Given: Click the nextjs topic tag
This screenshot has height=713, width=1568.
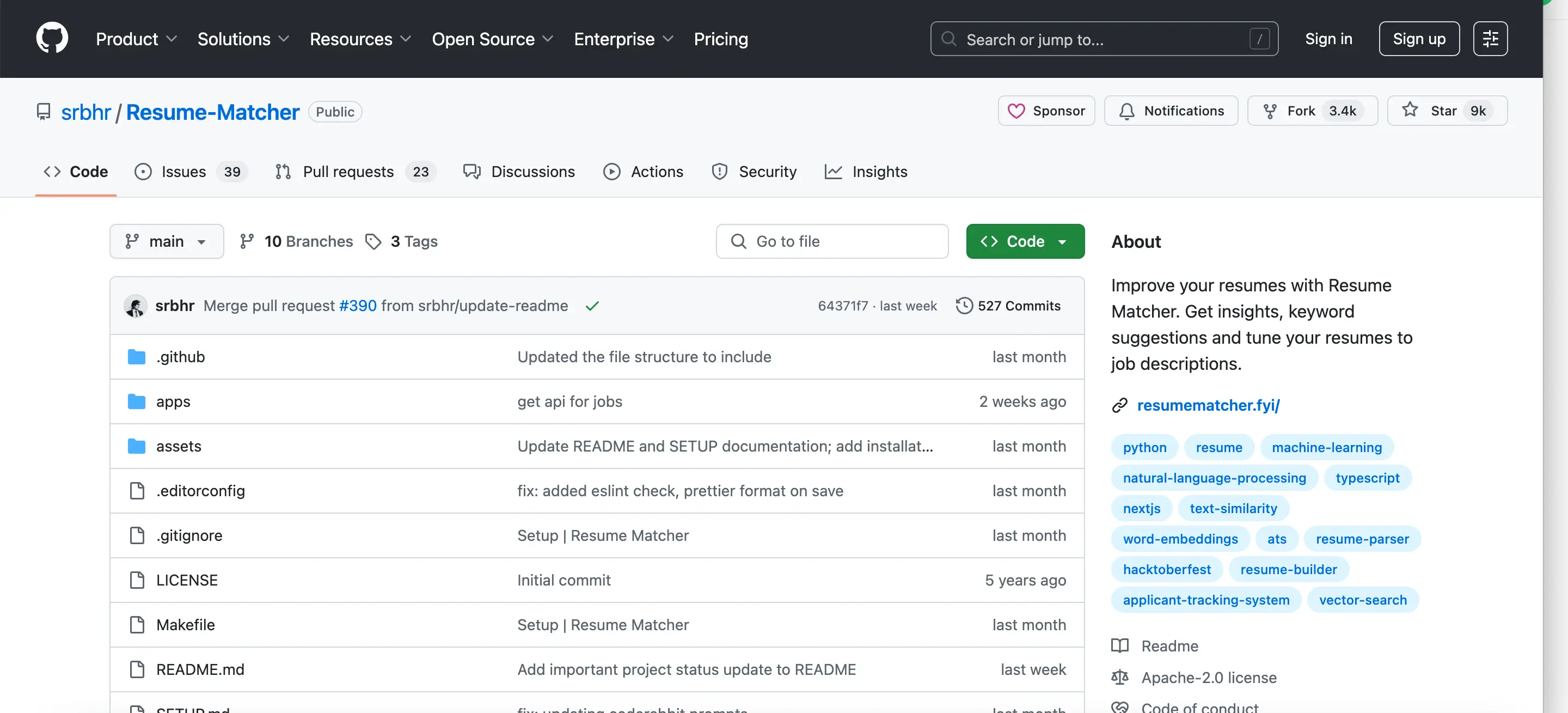Looking at the screenshot, I should tap(1141, 508).
